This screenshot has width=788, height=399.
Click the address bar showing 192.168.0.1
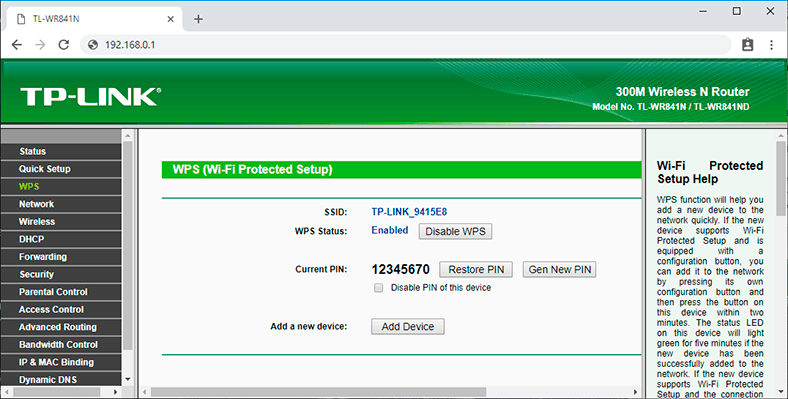point(405,45)
